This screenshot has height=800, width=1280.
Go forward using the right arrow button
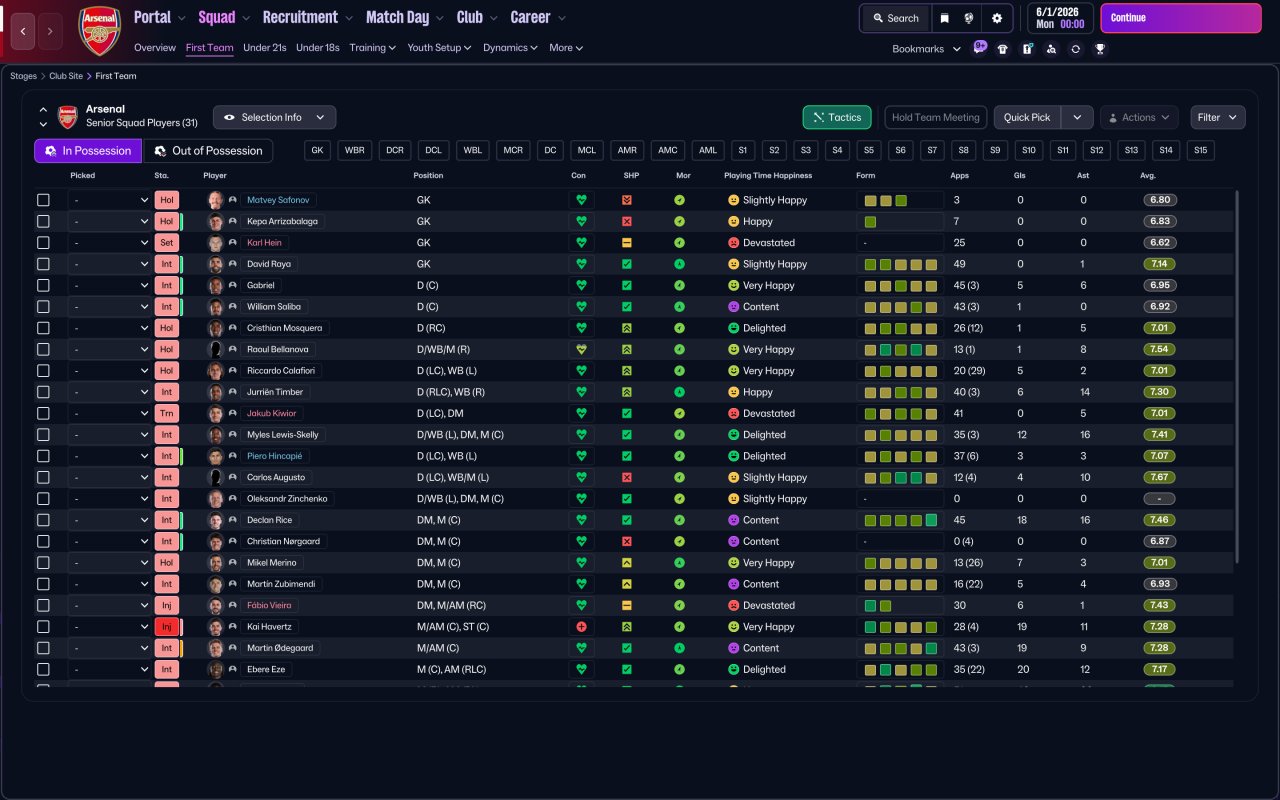tap(51, 31)
